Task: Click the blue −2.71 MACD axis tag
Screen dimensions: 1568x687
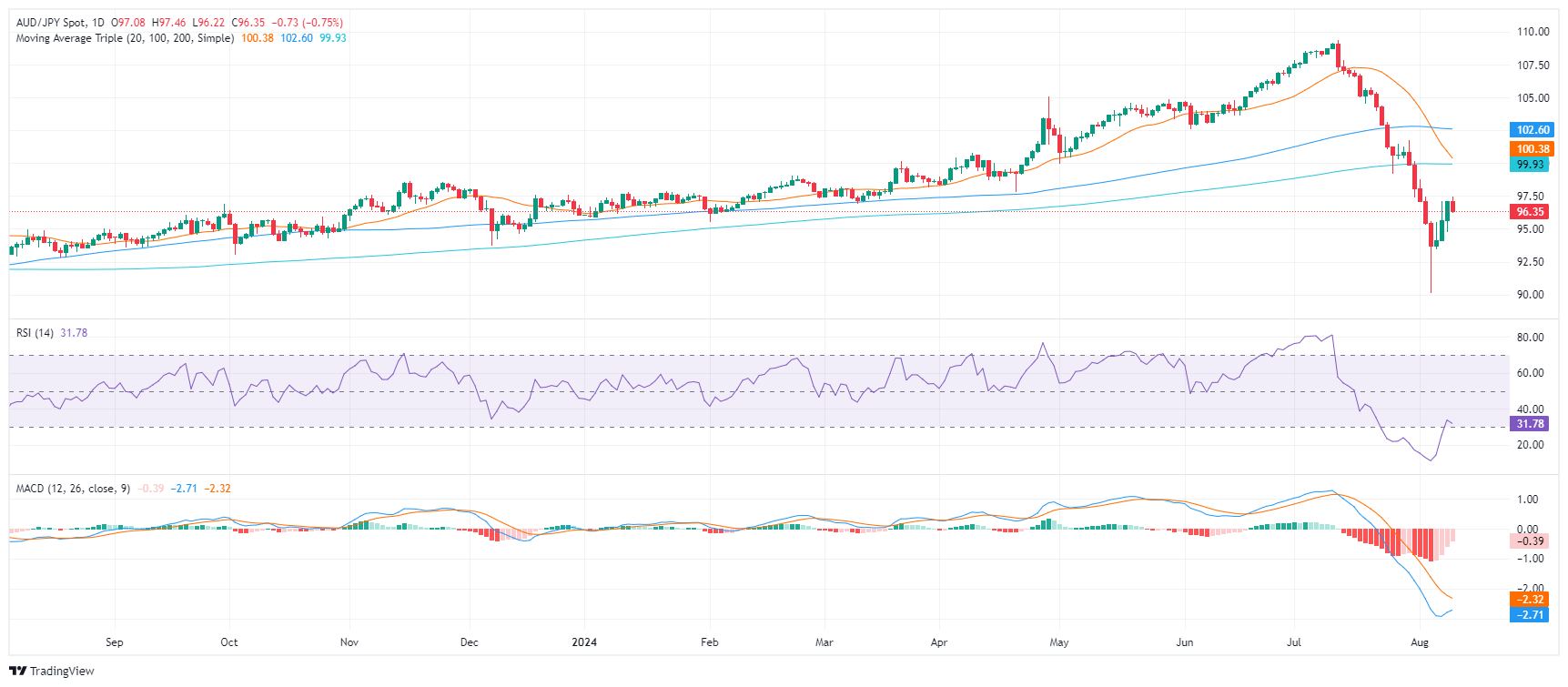Action: [1529, 615]
